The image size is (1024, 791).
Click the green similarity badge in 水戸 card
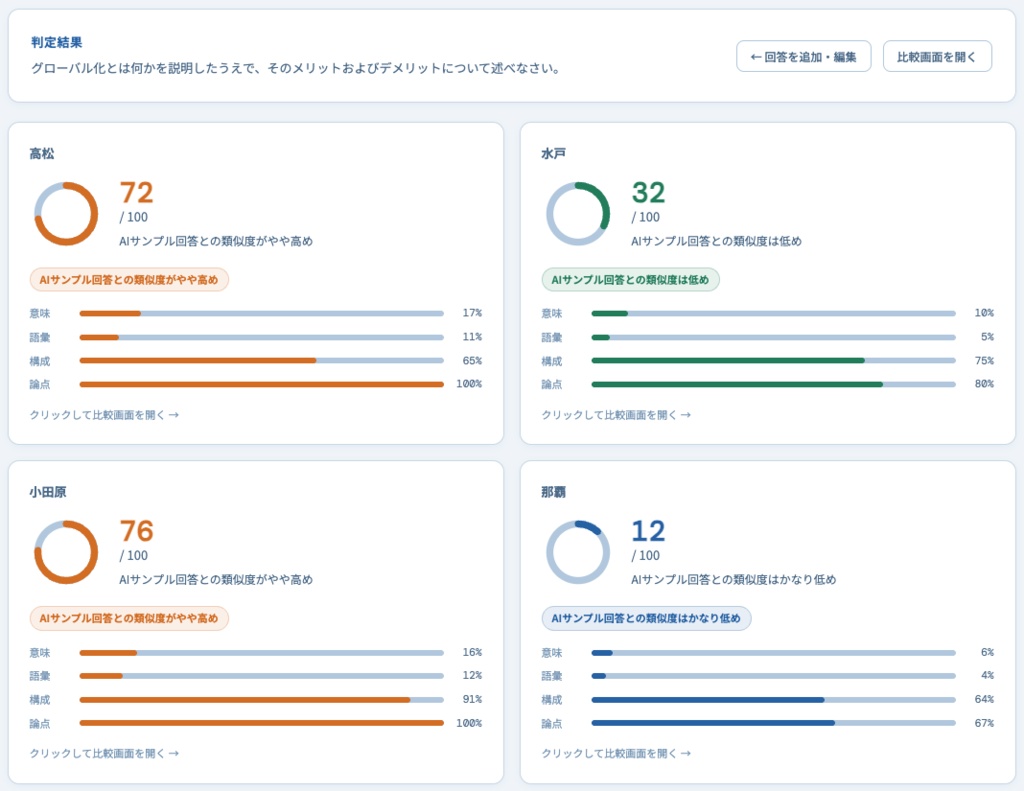click(x=630, y=280)
